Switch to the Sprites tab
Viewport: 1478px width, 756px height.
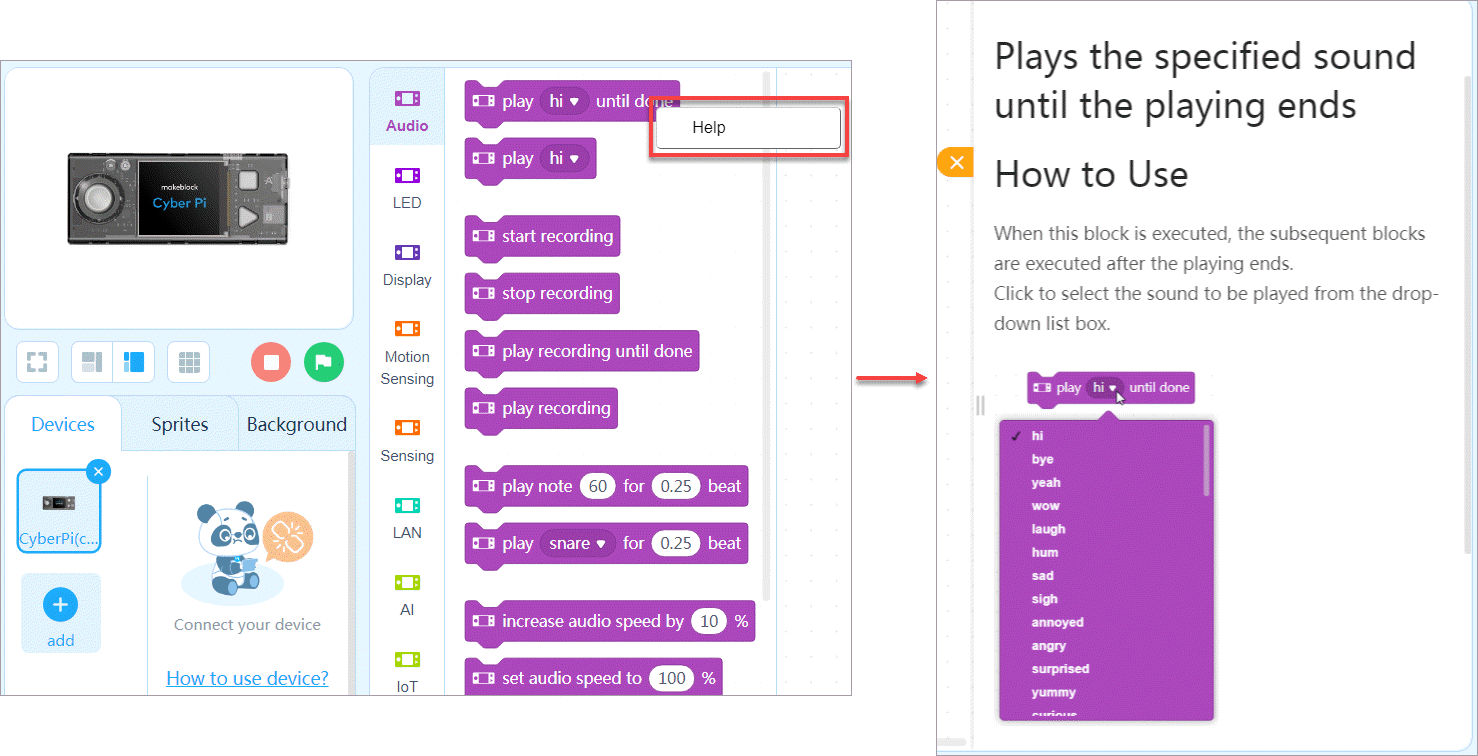179,424
